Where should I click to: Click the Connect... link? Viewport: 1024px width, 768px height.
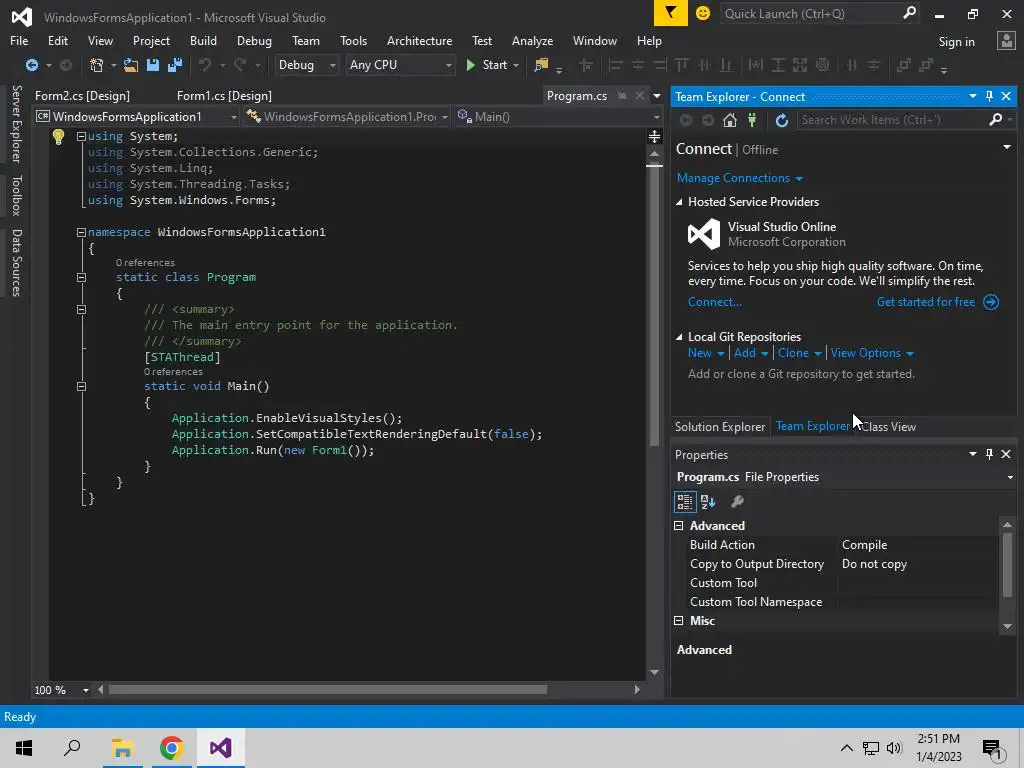714,302
